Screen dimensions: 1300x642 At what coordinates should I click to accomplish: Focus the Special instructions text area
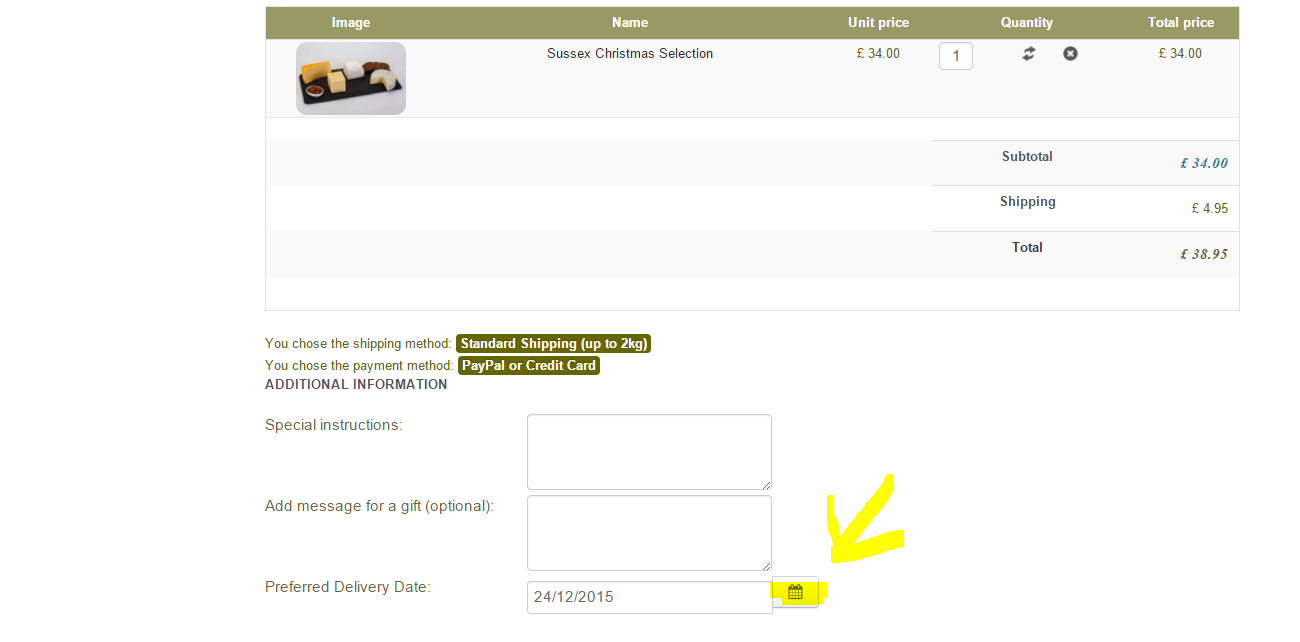click(x=650, y=452)
